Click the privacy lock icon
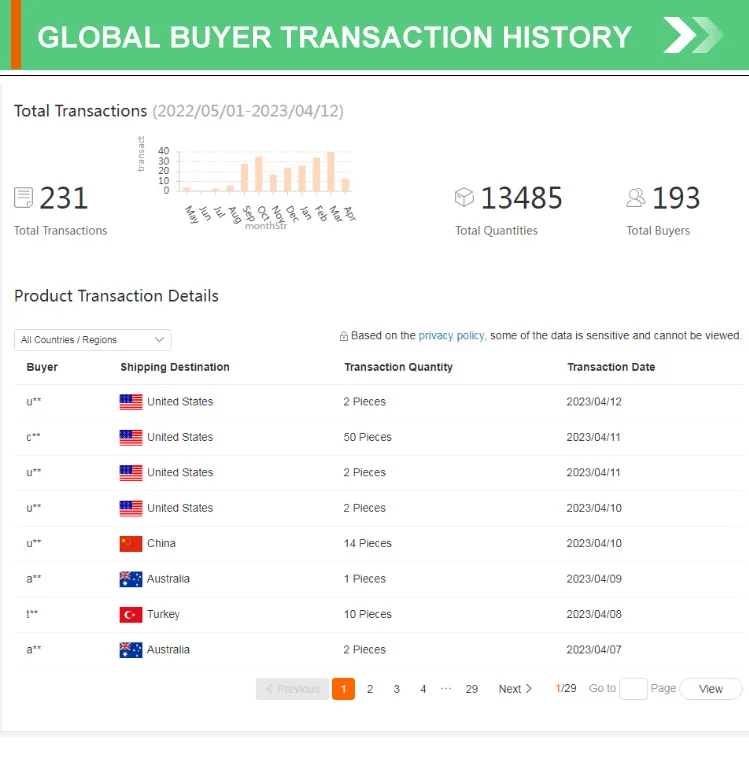This screenshot has height=781, width=749. coord(344,337)
